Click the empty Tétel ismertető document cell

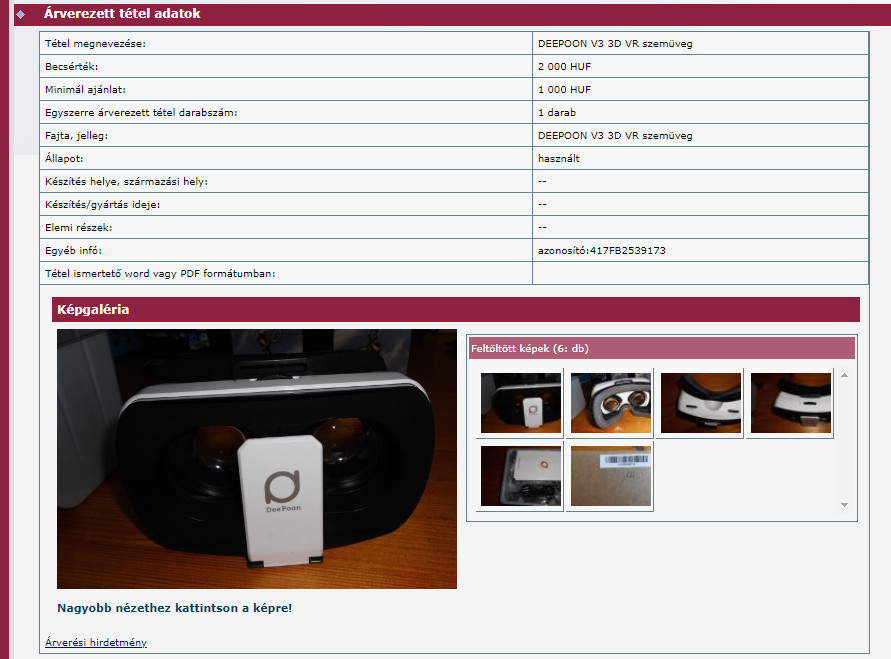coord(700,273)
